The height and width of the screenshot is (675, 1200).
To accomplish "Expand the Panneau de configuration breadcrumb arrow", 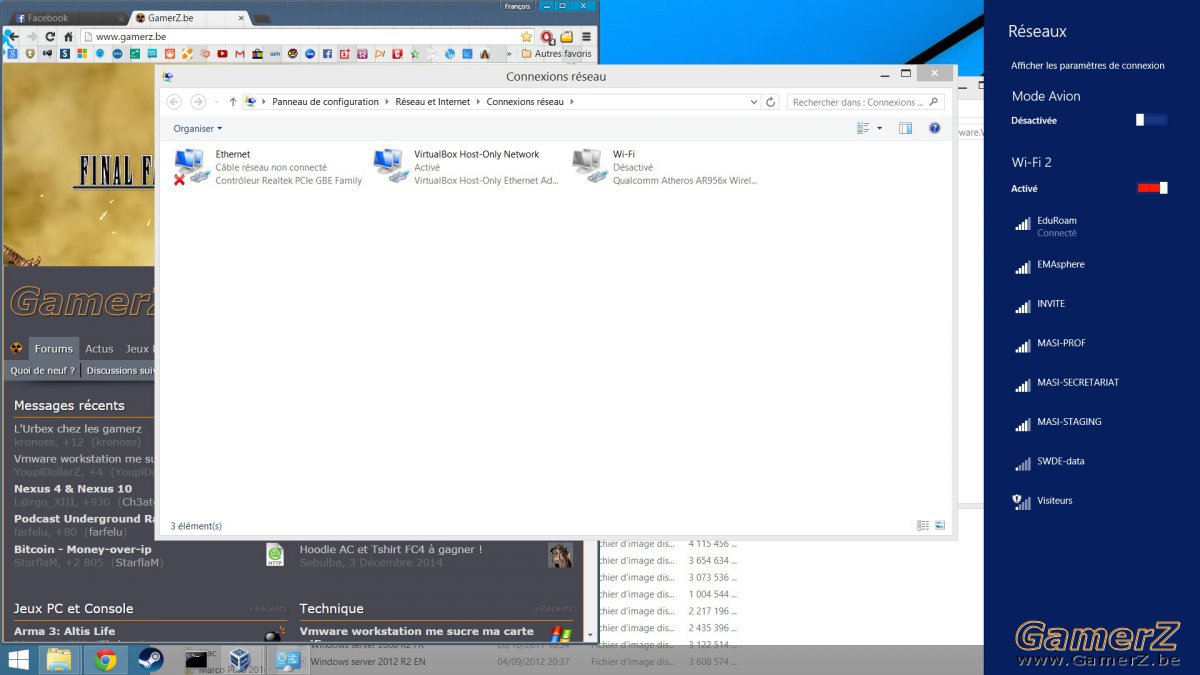I will (388, 102).
